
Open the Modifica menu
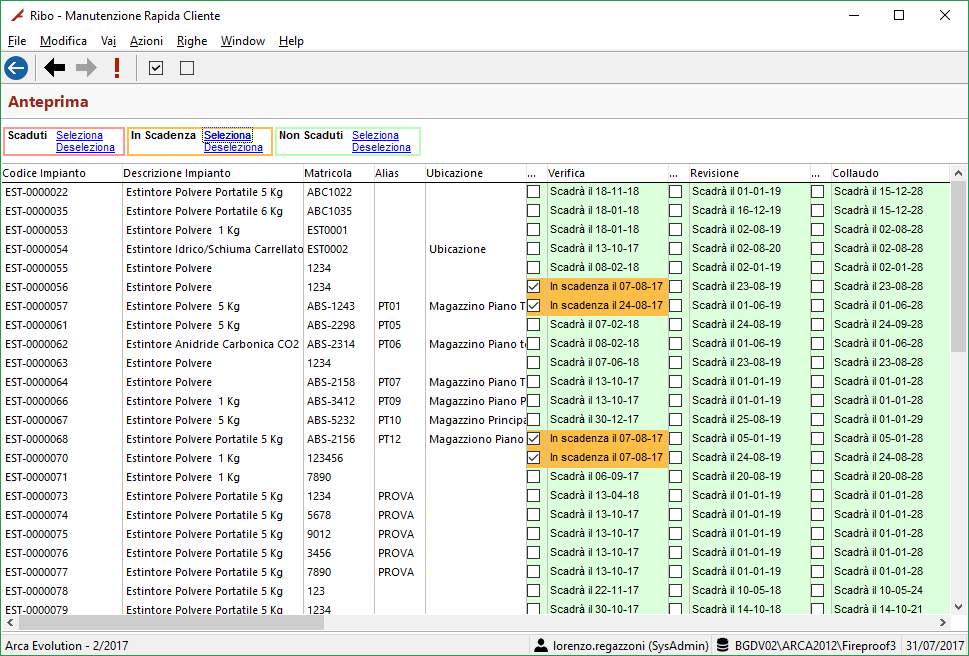pyautogui.click(x=63, y=41)
